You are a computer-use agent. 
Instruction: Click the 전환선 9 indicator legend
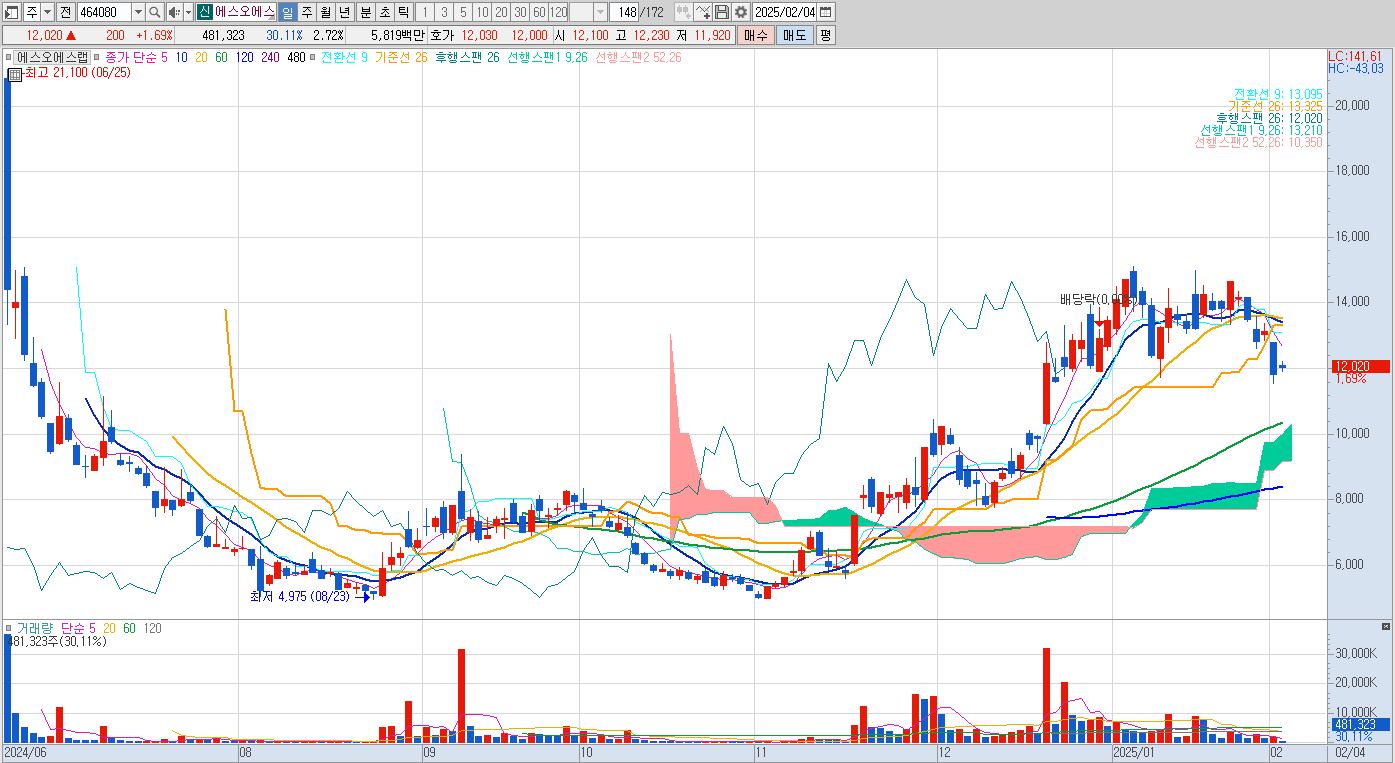click(x=344, y=57)
